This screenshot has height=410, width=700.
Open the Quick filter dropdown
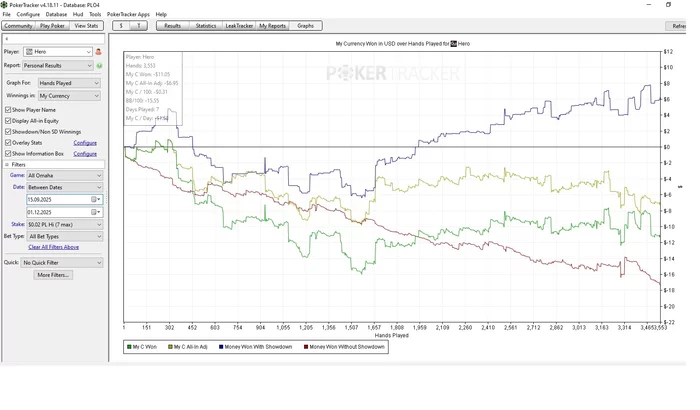(x=62, y=263)
